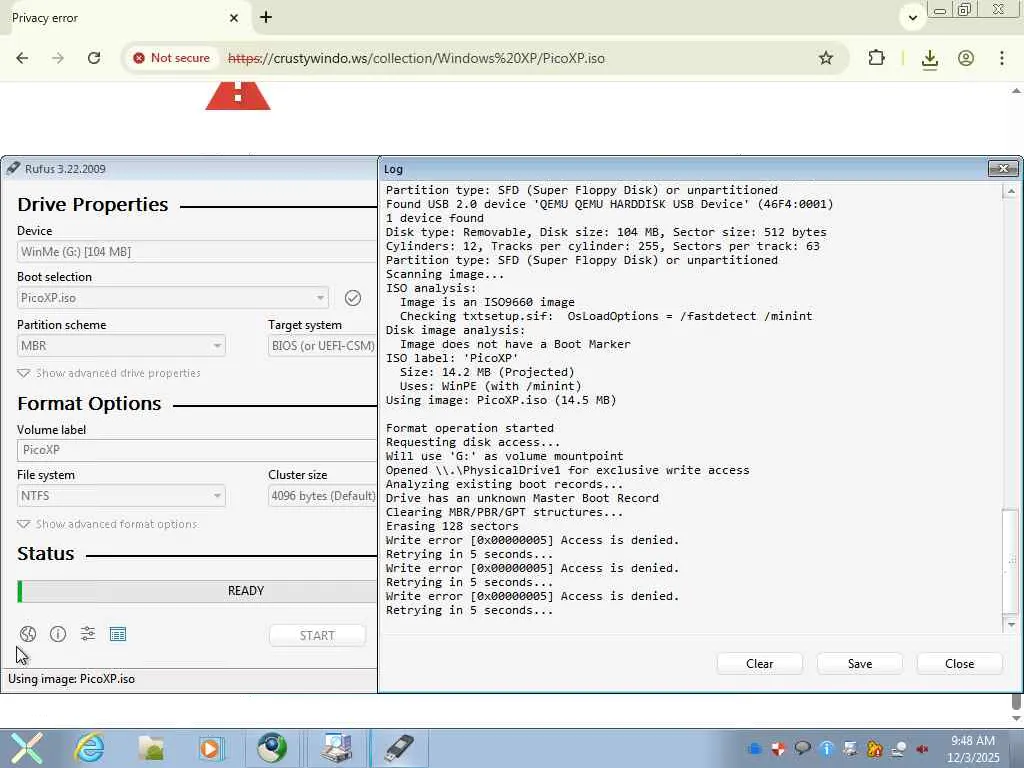This screenshot has height=768, width=1024.
Task: Click 'ISO label: 'PicoXP'' log line
Action: pyautogui.click(x=451, y=359)
